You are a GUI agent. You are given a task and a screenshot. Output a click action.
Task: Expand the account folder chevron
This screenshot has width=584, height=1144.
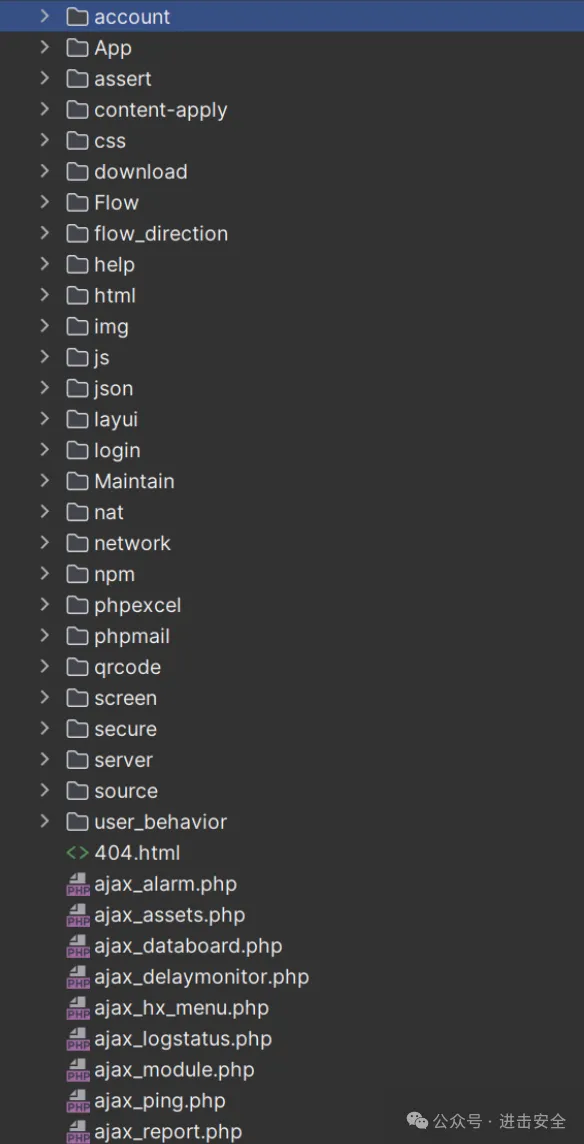(45, 16)
